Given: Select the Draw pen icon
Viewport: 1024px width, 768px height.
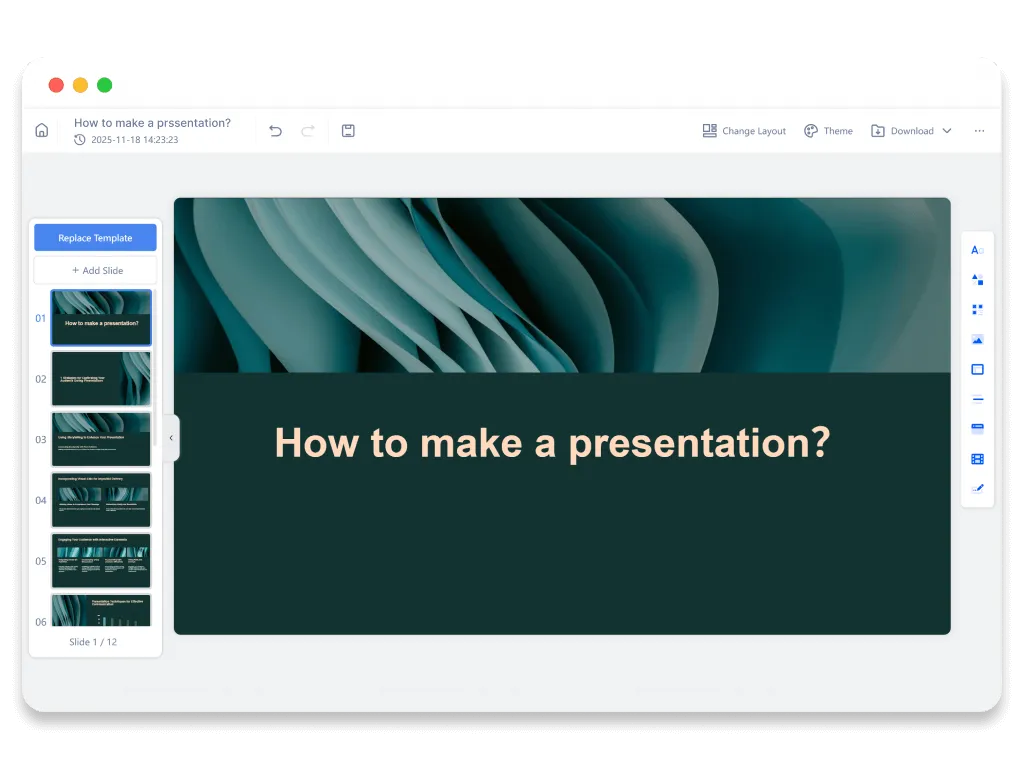Looking at the screenshot, I should 977,488.
